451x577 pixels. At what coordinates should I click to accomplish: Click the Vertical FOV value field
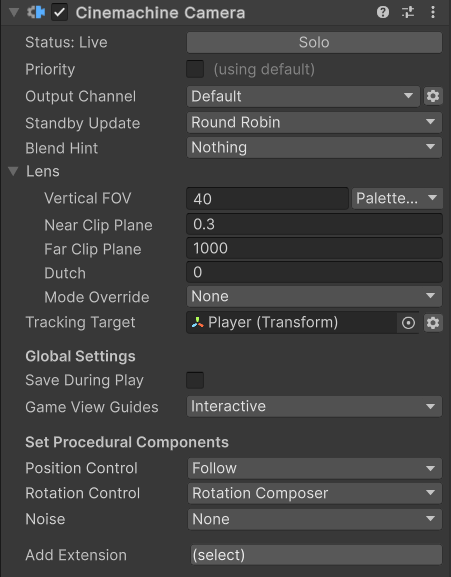[267, 199]
